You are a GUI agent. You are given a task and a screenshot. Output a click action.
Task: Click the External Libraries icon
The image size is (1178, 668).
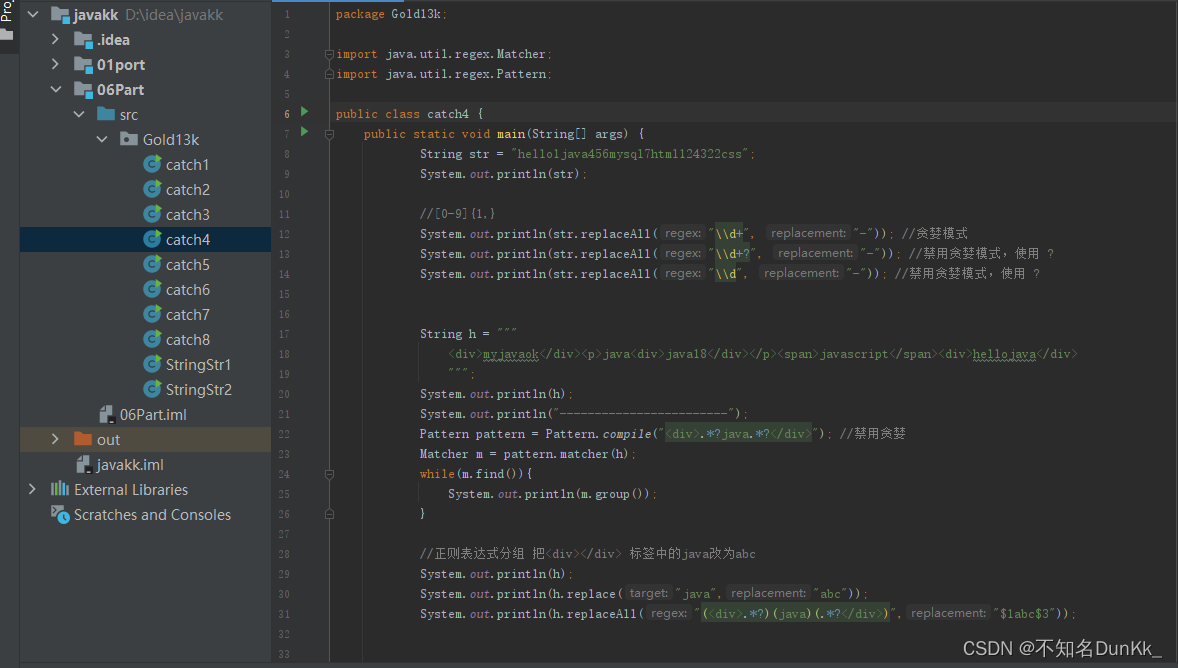pyautogui.click(x=60, y=489)
